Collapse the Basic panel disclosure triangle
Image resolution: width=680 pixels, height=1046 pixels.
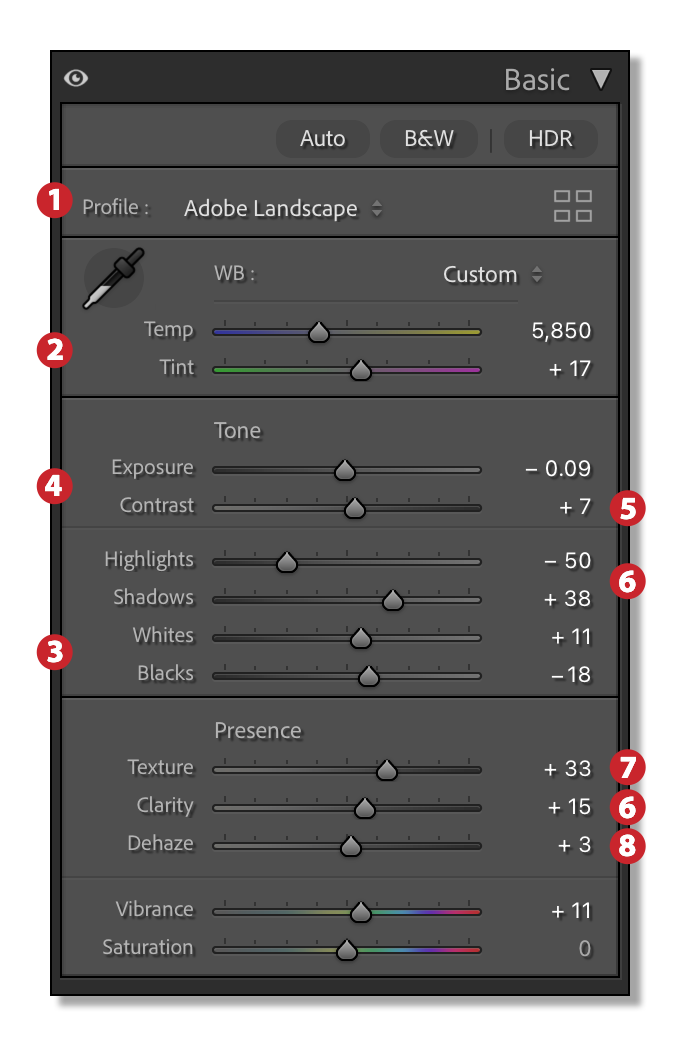(x=601, y=79)
